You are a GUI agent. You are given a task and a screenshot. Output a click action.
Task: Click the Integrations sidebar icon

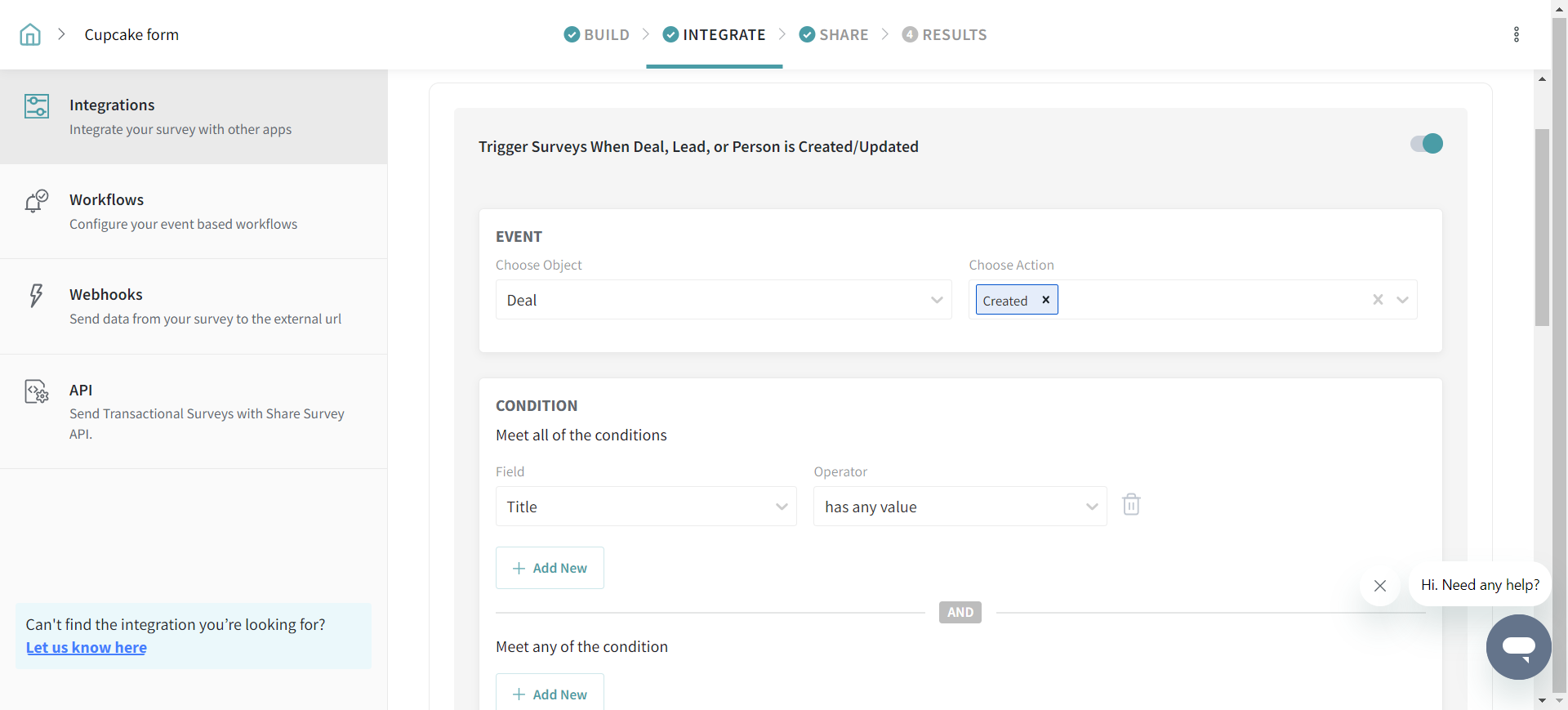(x=37, y=106)
